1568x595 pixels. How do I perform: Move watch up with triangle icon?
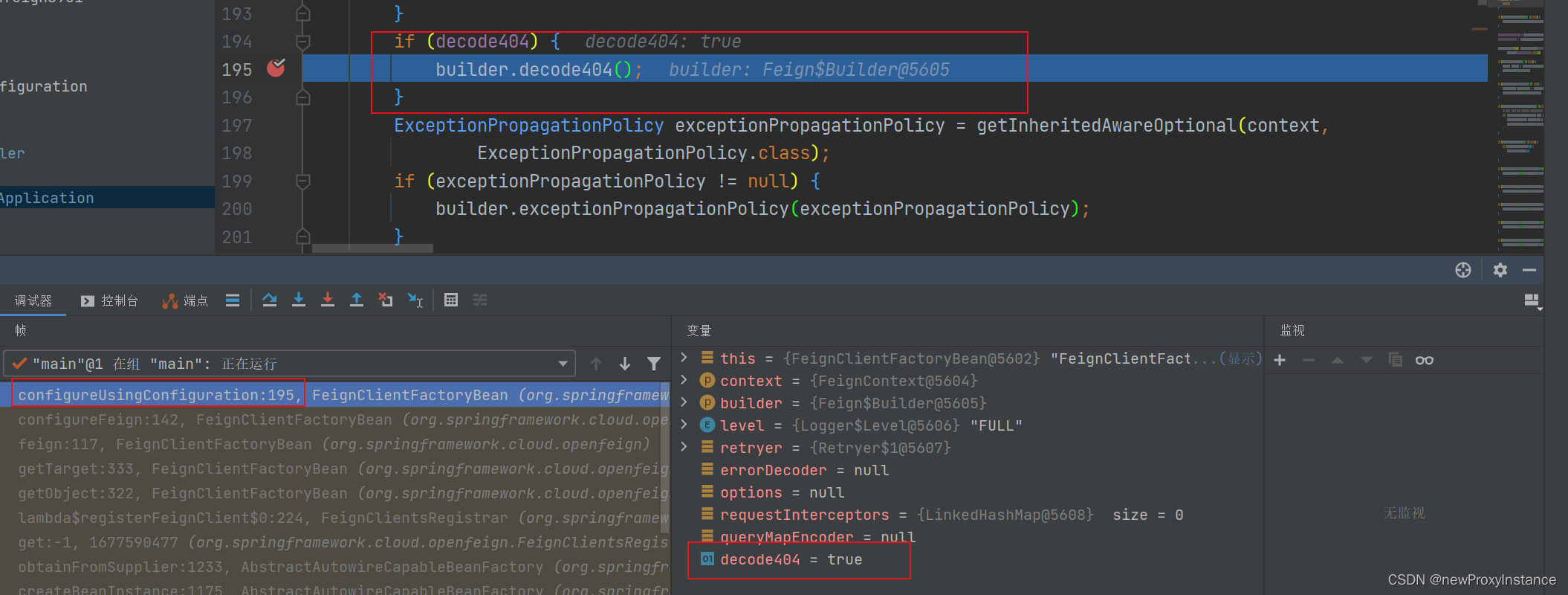[x=1338, y=361]
